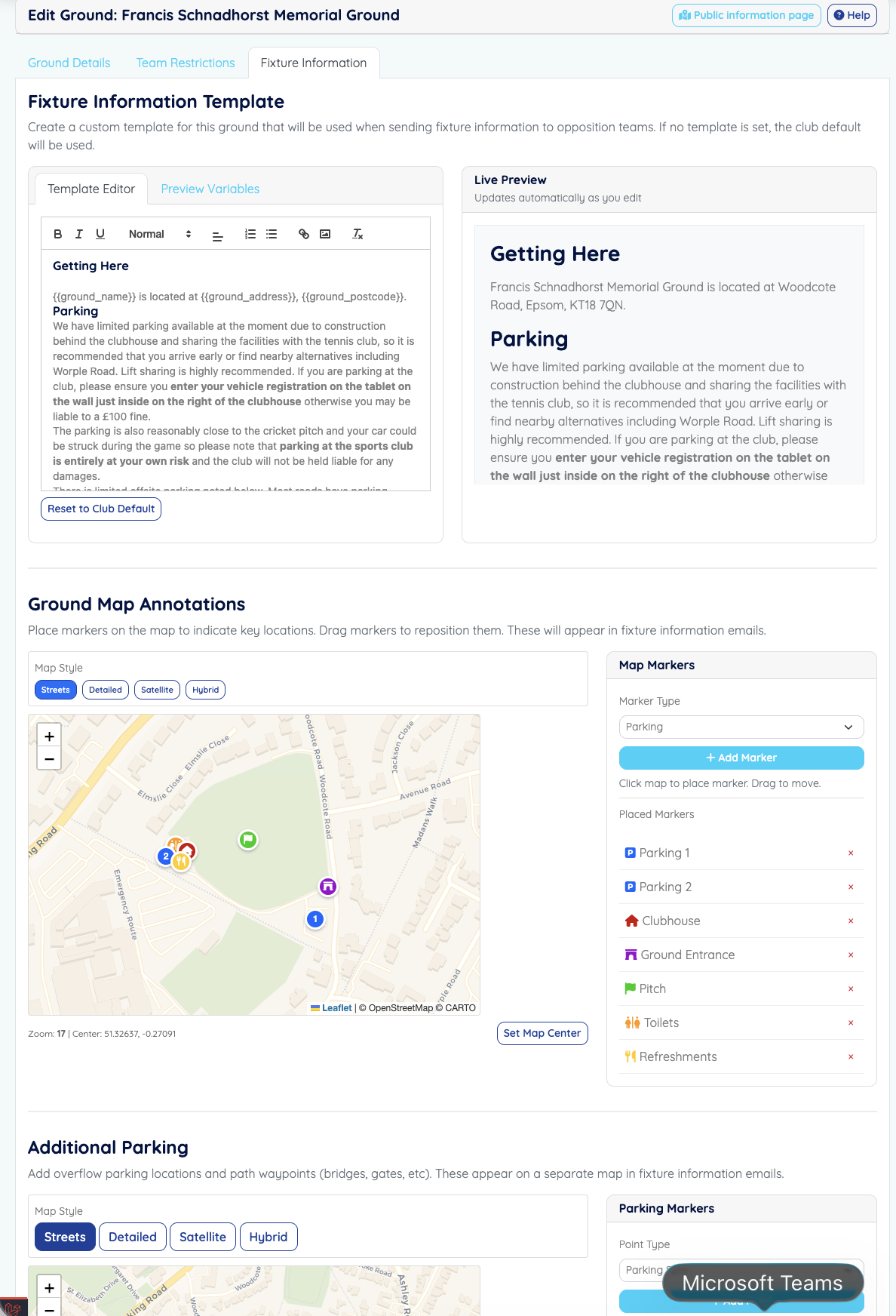The image size is (896, 1316).
Task: Click the purple Ground Entrance map marker
Action: (x=327, y=887)
